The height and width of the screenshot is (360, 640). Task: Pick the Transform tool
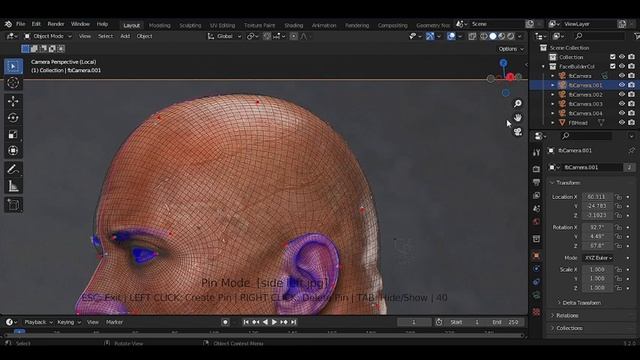click(x=13, y=151)
